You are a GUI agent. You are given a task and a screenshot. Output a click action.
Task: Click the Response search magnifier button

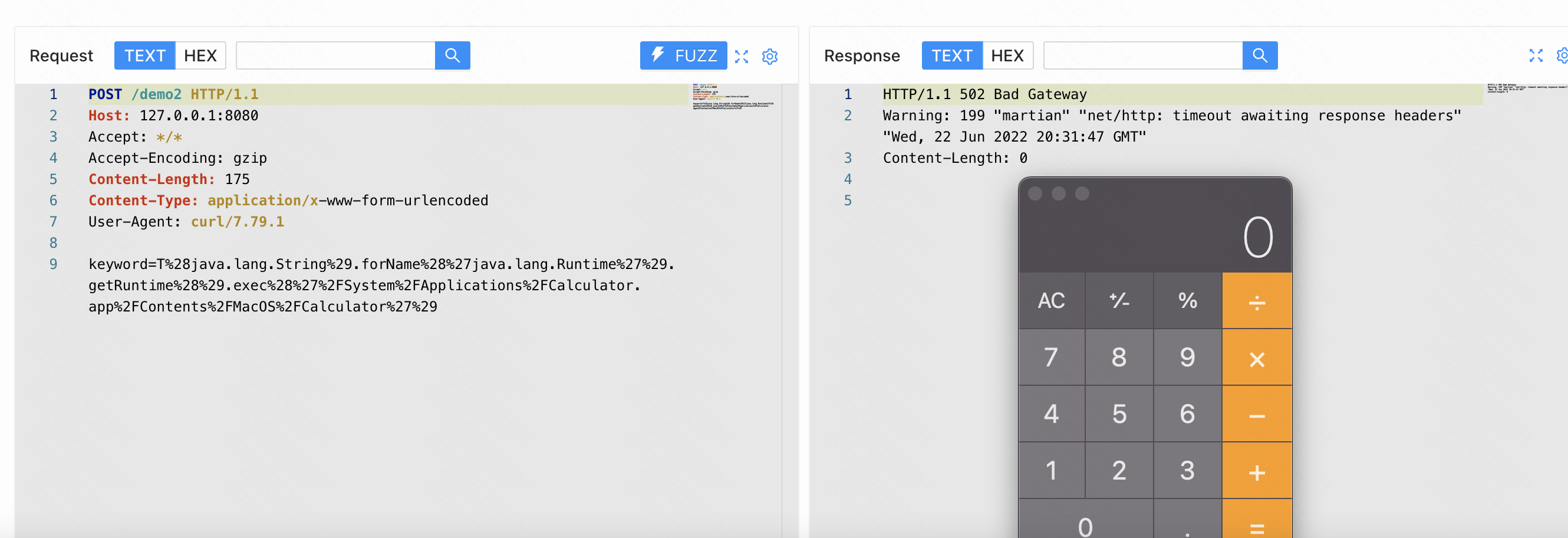(x=1259, y=55)
